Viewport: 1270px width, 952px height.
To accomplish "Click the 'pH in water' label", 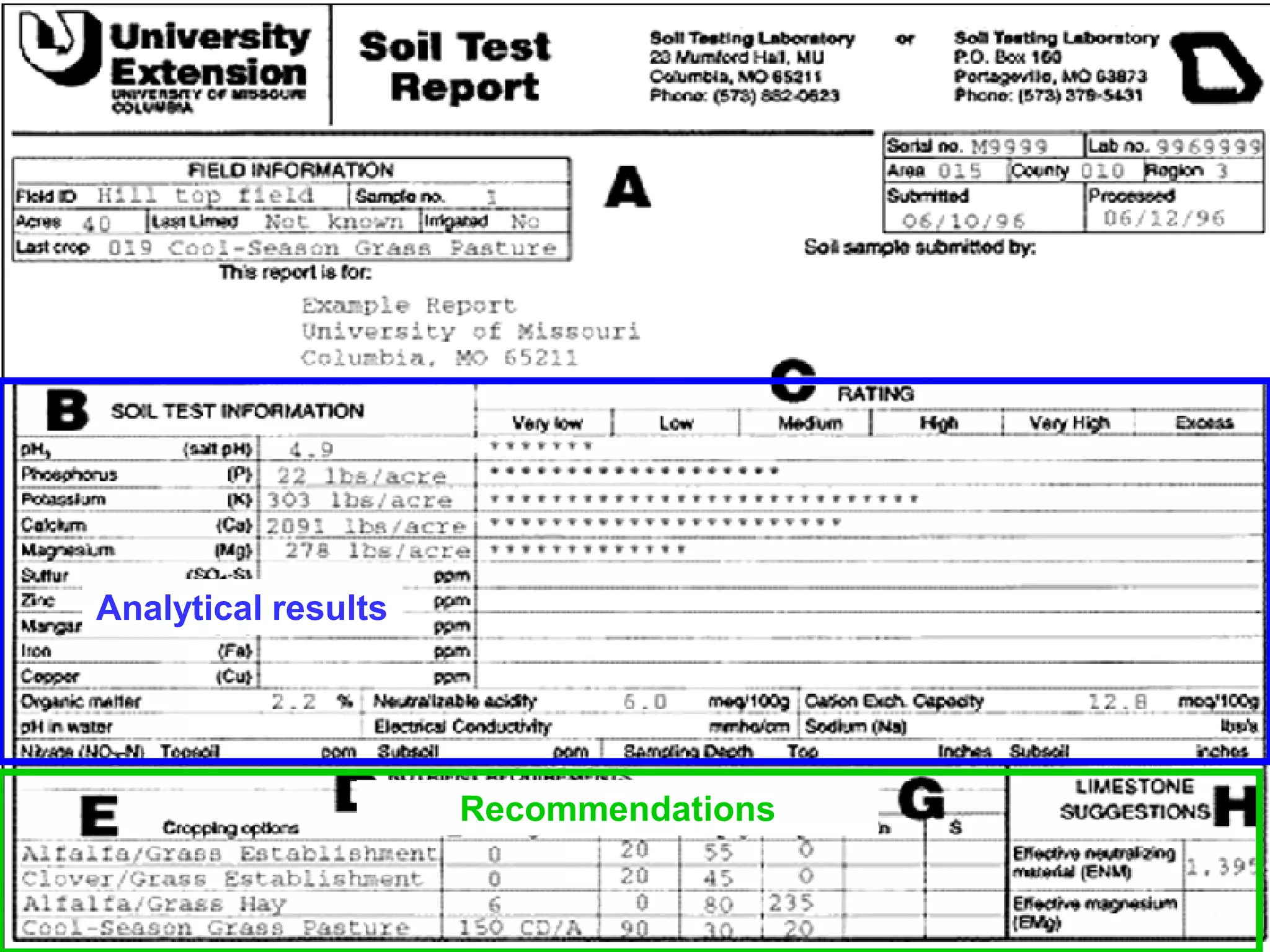I will coord(66,726).
